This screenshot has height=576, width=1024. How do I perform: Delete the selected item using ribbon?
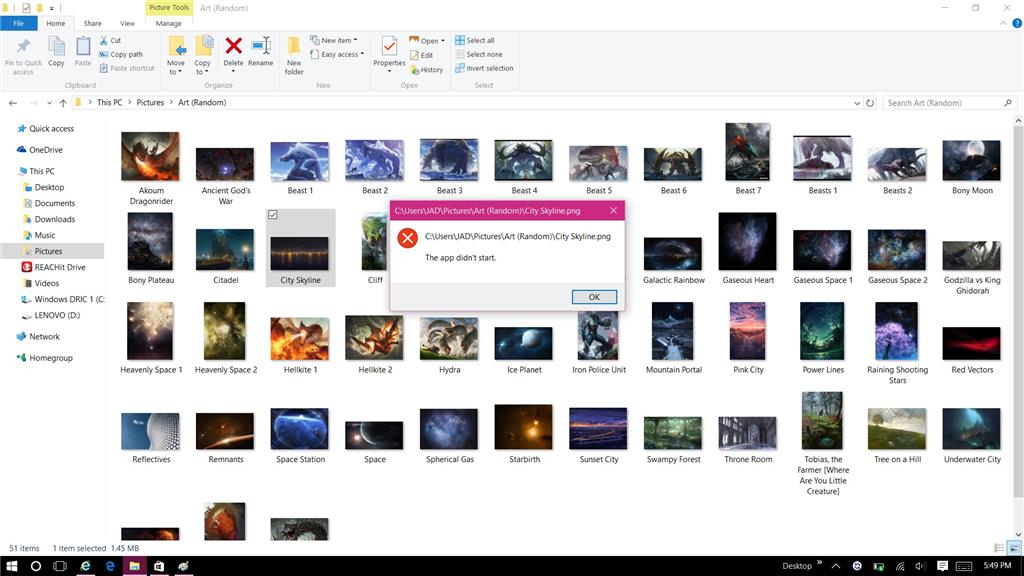(x=233, y=46)
